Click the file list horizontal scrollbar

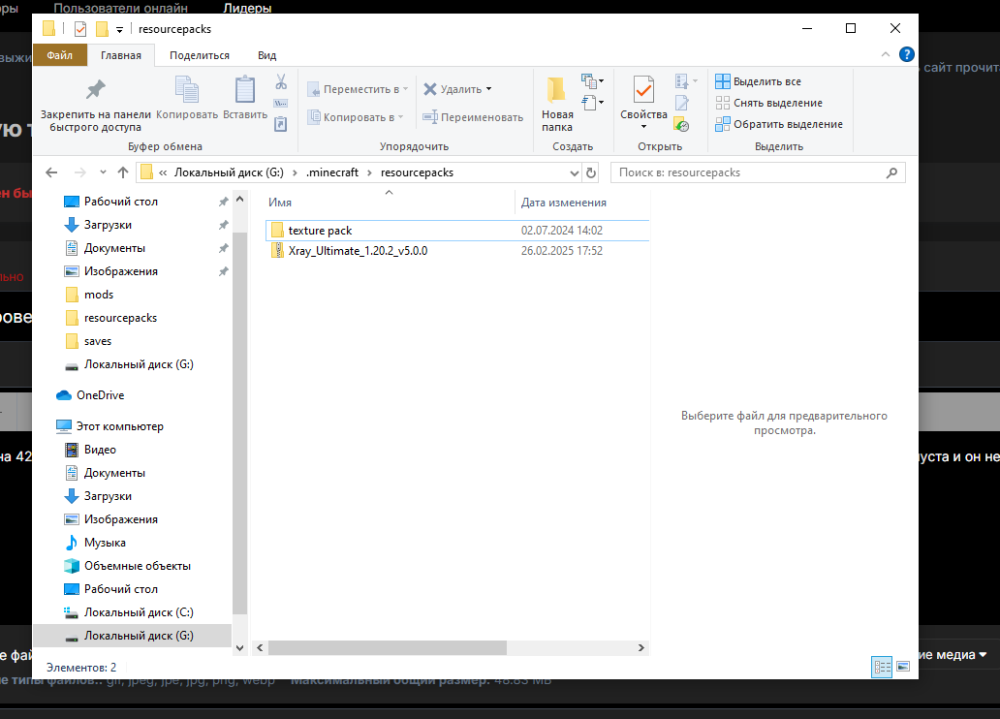pyautogui.click(x=387, y=648)
